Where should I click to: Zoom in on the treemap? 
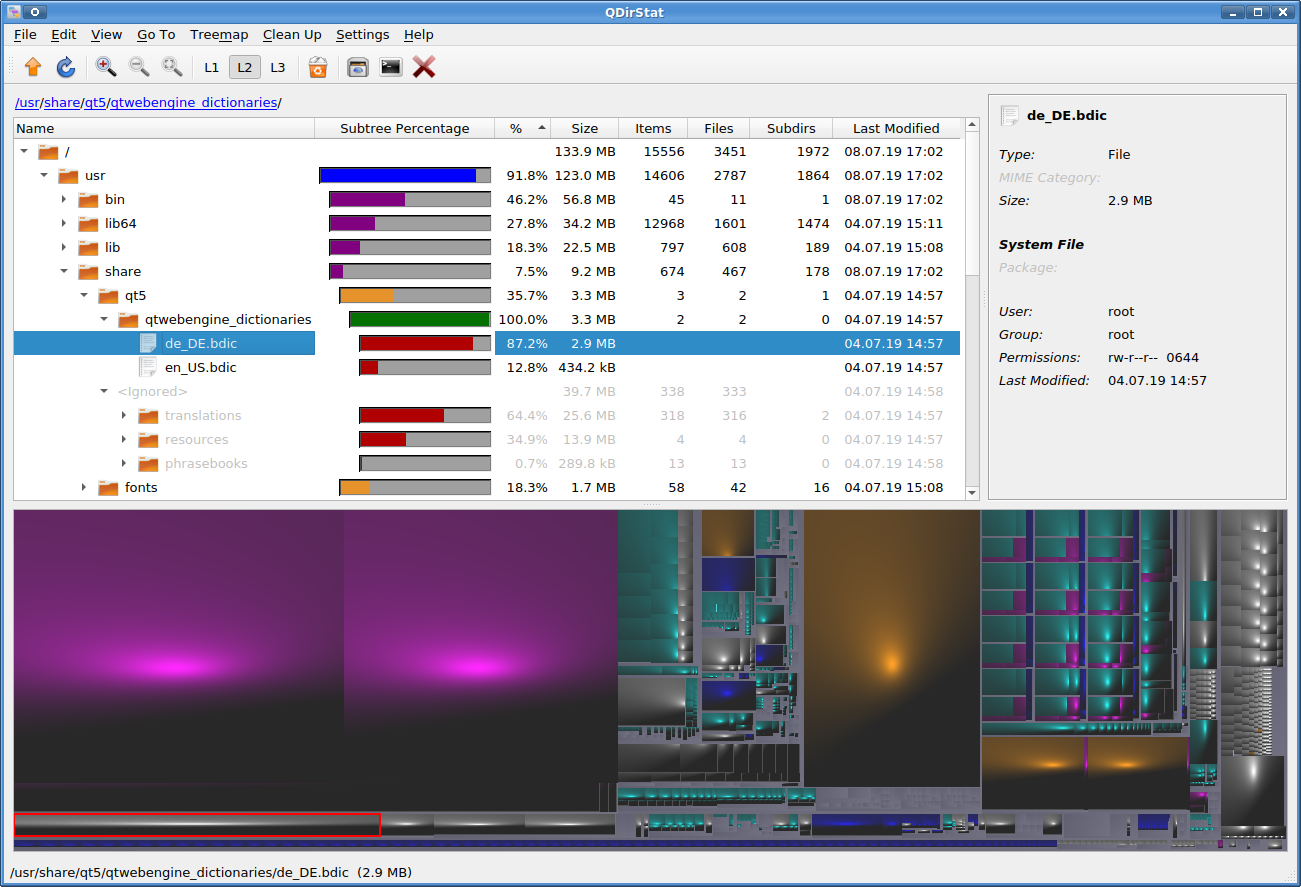pyautogui.click(x=105, y=67)
